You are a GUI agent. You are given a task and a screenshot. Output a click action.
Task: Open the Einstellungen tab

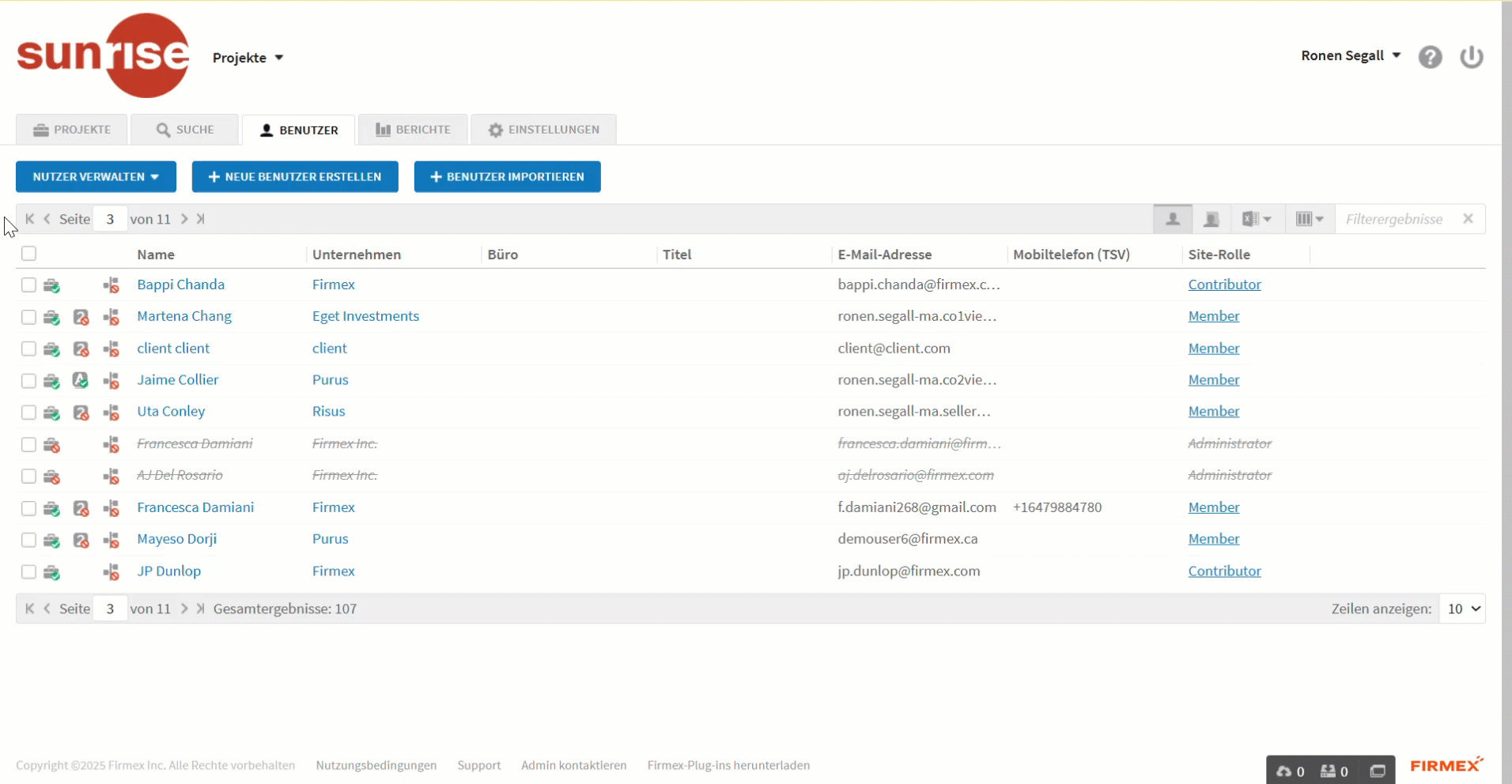[x=543, y=130]
